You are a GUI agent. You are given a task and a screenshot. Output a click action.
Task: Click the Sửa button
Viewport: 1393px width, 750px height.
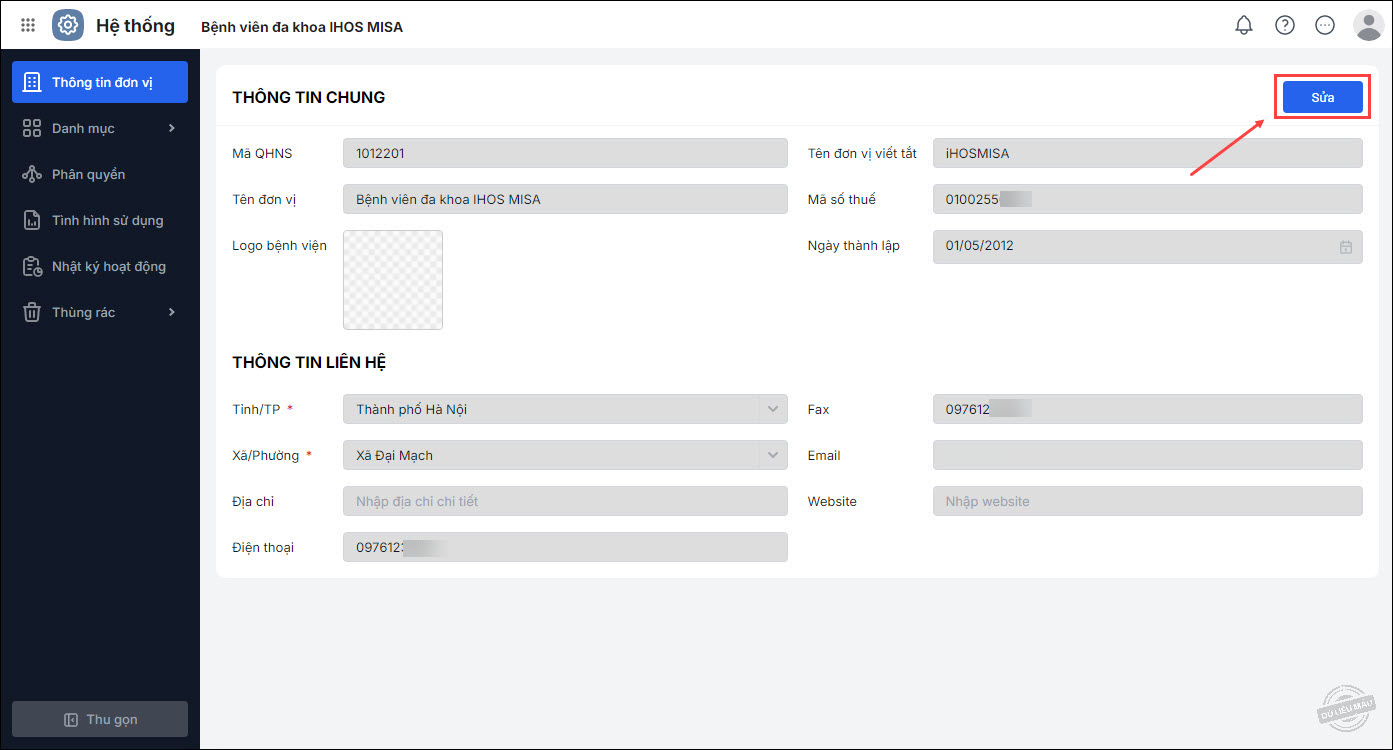tap(1322, 97)
